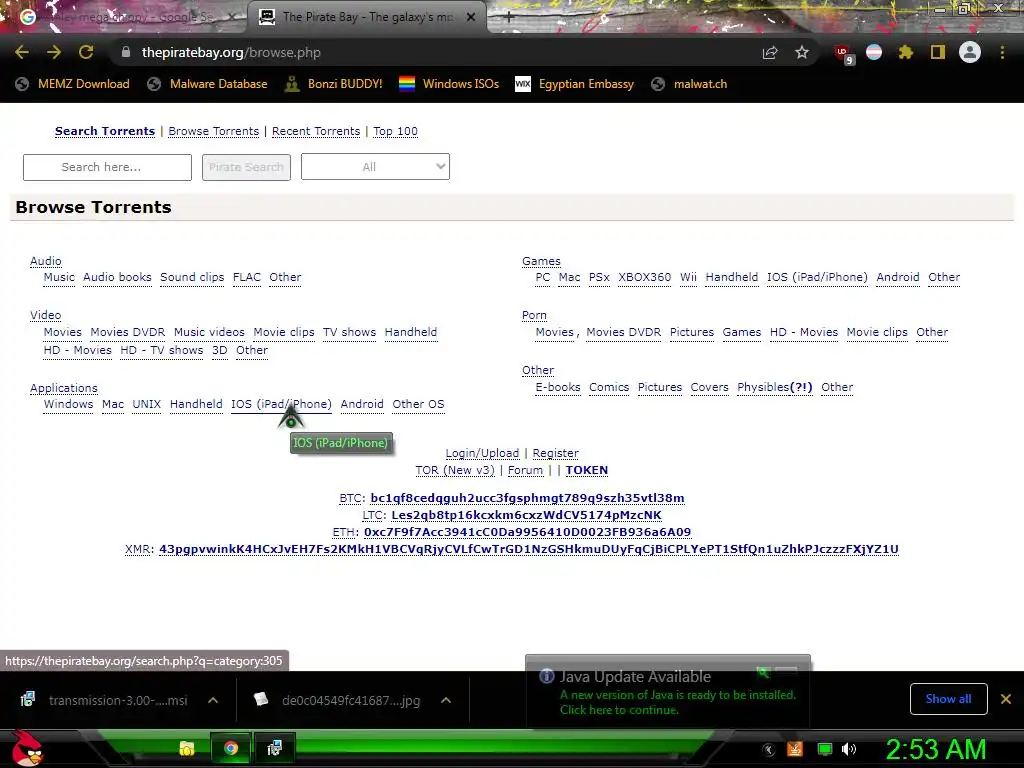Viewport: 1024px width, 768px height.
Task: Open the Windows ISOs bookmark
Action: click(449, 84)
